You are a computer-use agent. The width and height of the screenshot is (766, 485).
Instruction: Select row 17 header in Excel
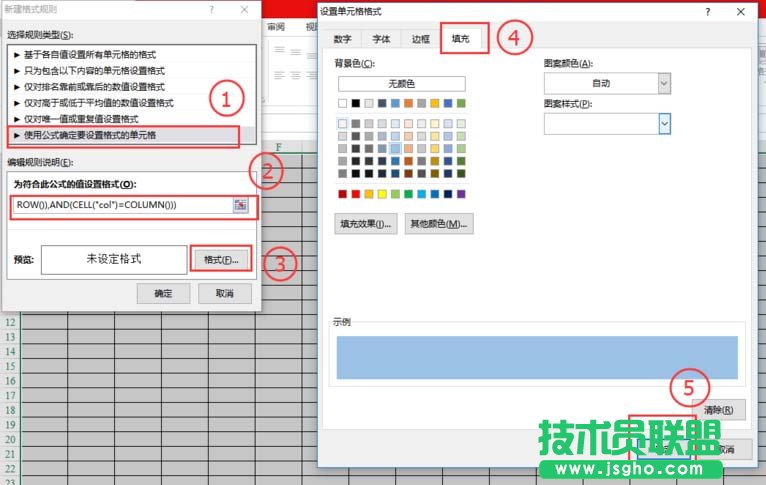tap(10, 396)
